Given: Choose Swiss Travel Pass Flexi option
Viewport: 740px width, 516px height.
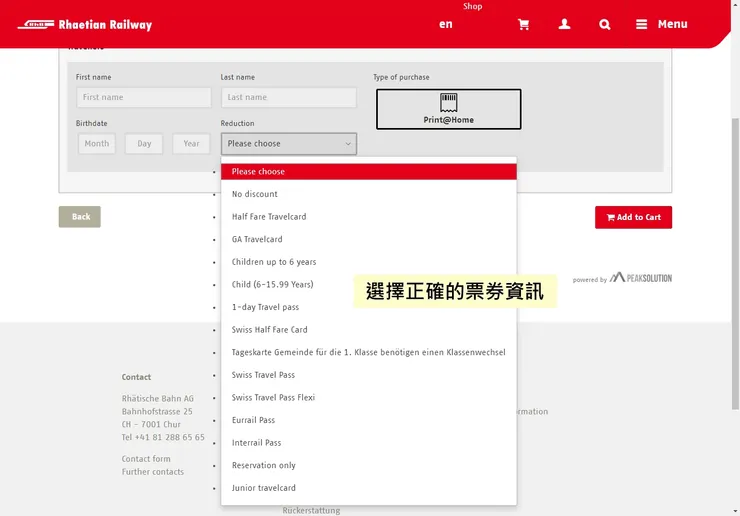Looking at the screenshot, I should point(369,398).
